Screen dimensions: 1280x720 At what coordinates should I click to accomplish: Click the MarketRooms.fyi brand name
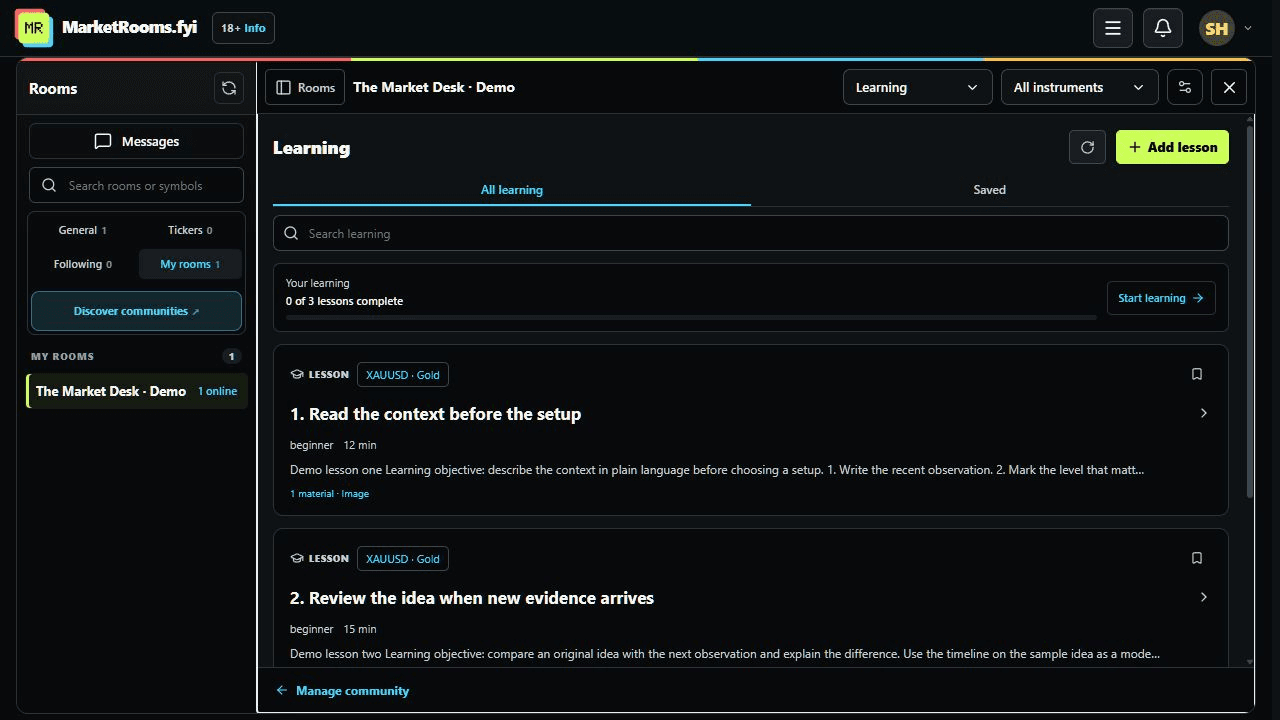coord(129,27)
